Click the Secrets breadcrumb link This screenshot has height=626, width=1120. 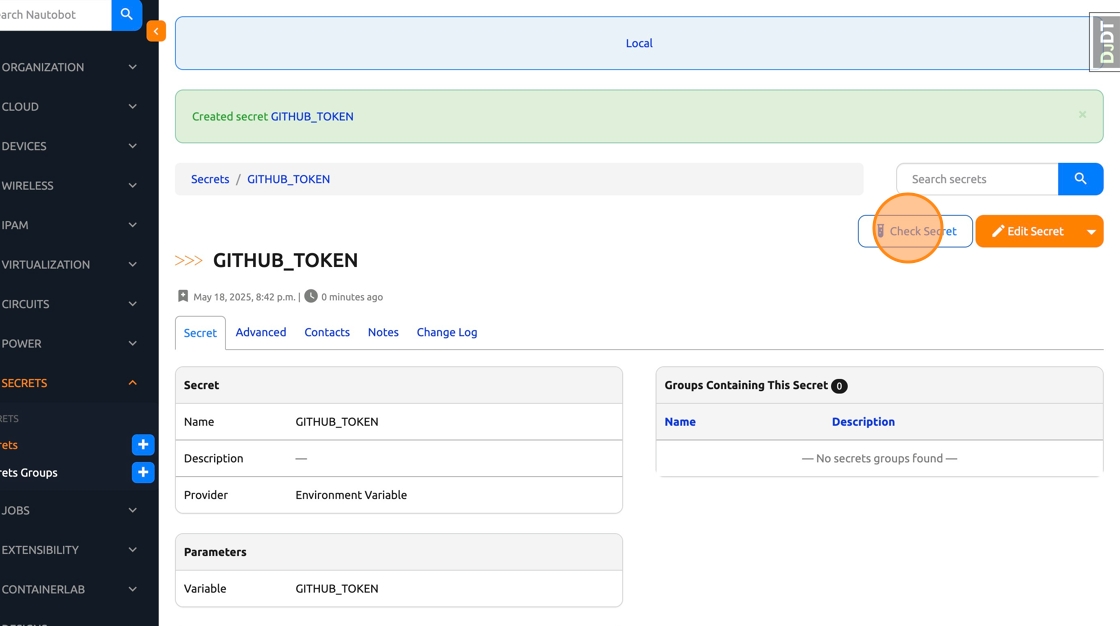(x=210, y=179)
